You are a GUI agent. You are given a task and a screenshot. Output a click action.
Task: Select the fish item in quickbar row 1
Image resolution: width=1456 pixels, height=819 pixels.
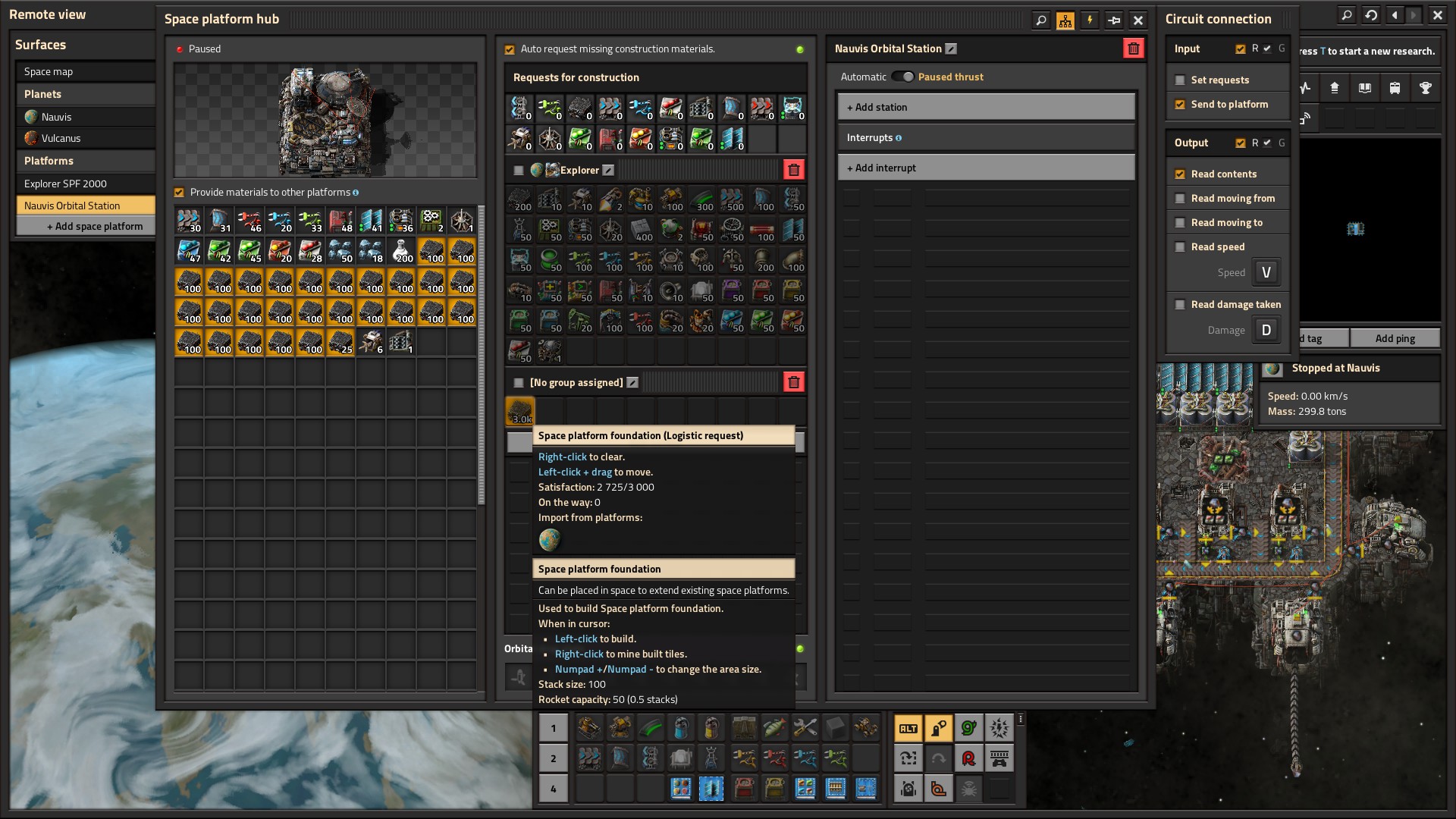(x=774, y=728)
